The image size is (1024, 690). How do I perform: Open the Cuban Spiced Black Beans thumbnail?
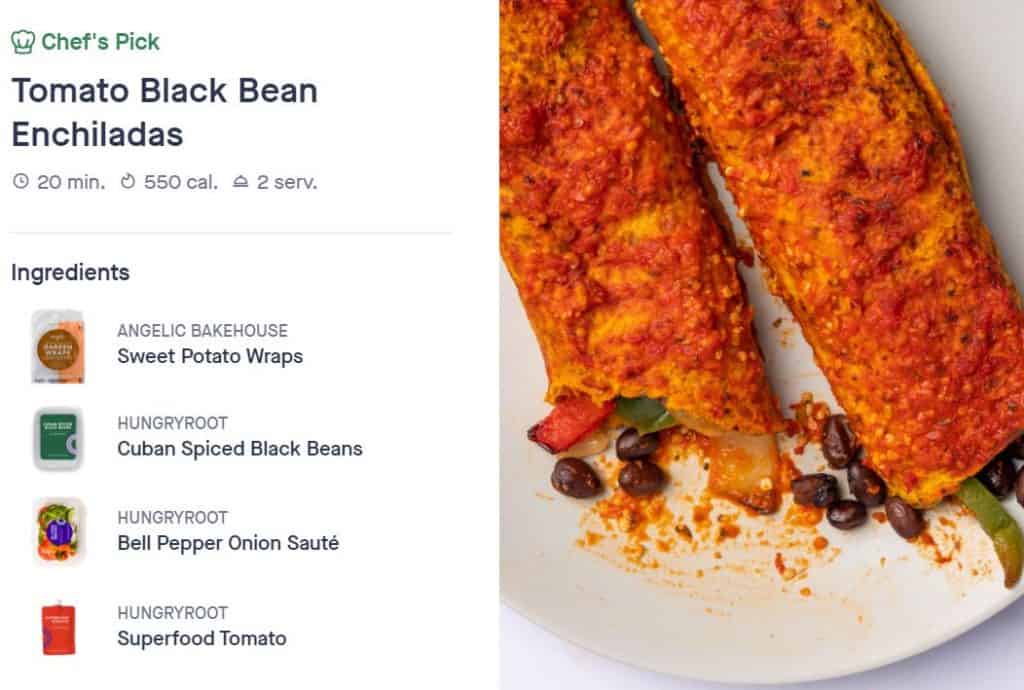58,439
